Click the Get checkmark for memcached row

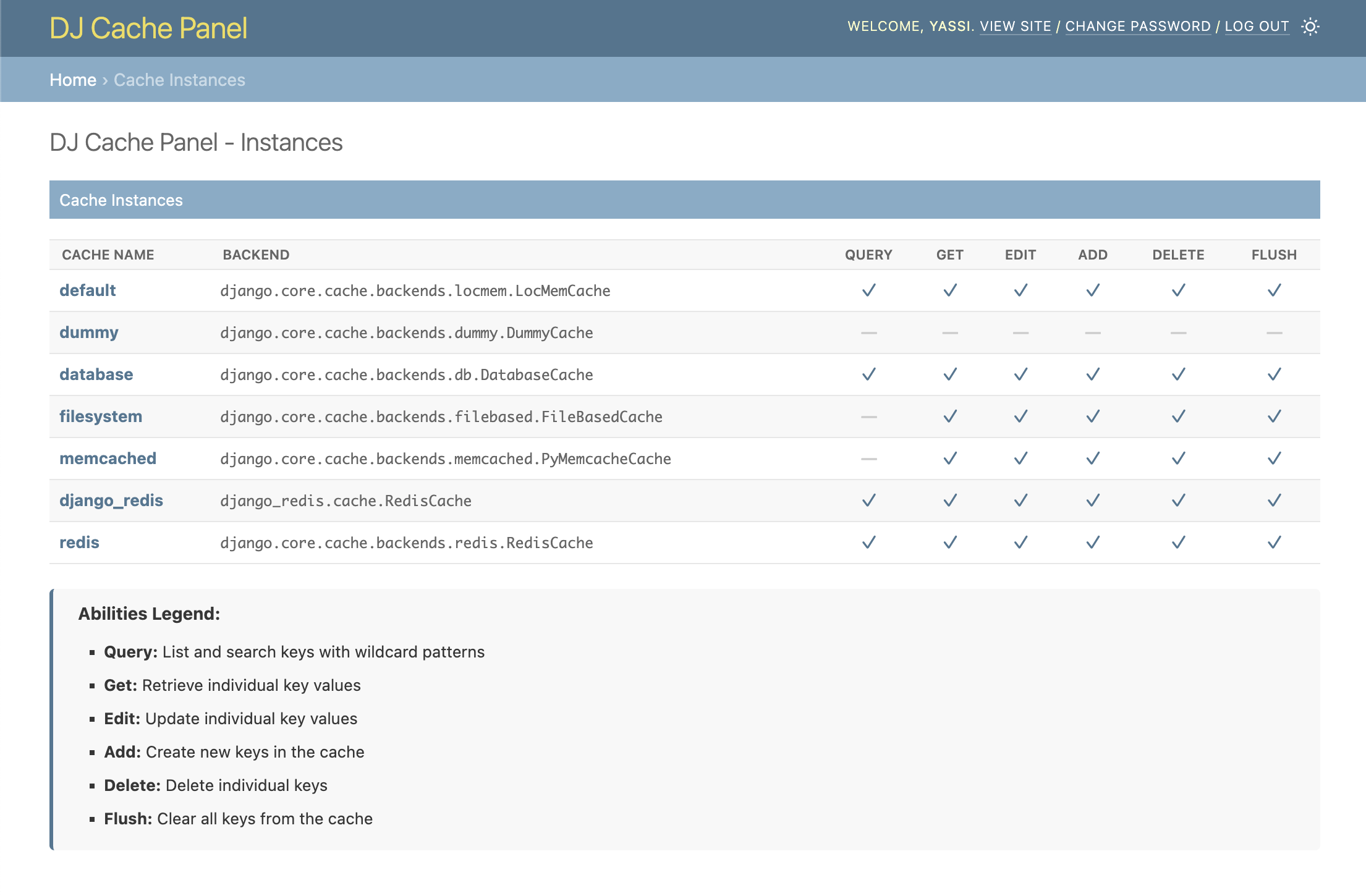[950, 459]
